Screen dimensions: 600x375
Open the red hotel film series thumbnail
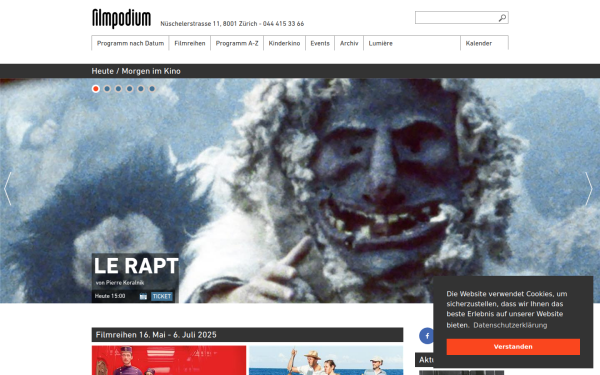pyautogui.click(x=169, y=360)
